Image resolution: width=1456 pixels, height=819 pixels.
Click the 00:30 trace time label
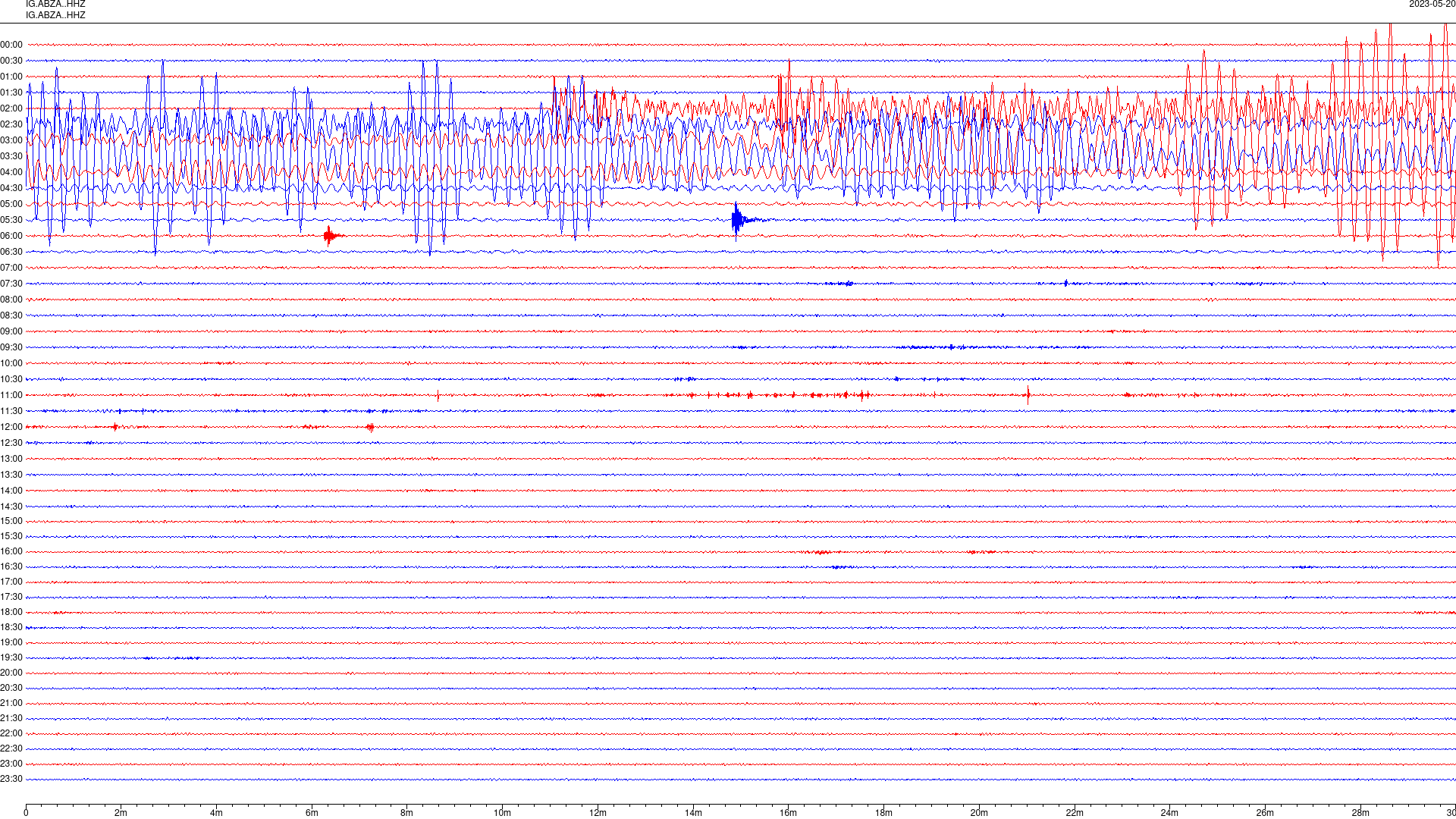tap(11, 61)
